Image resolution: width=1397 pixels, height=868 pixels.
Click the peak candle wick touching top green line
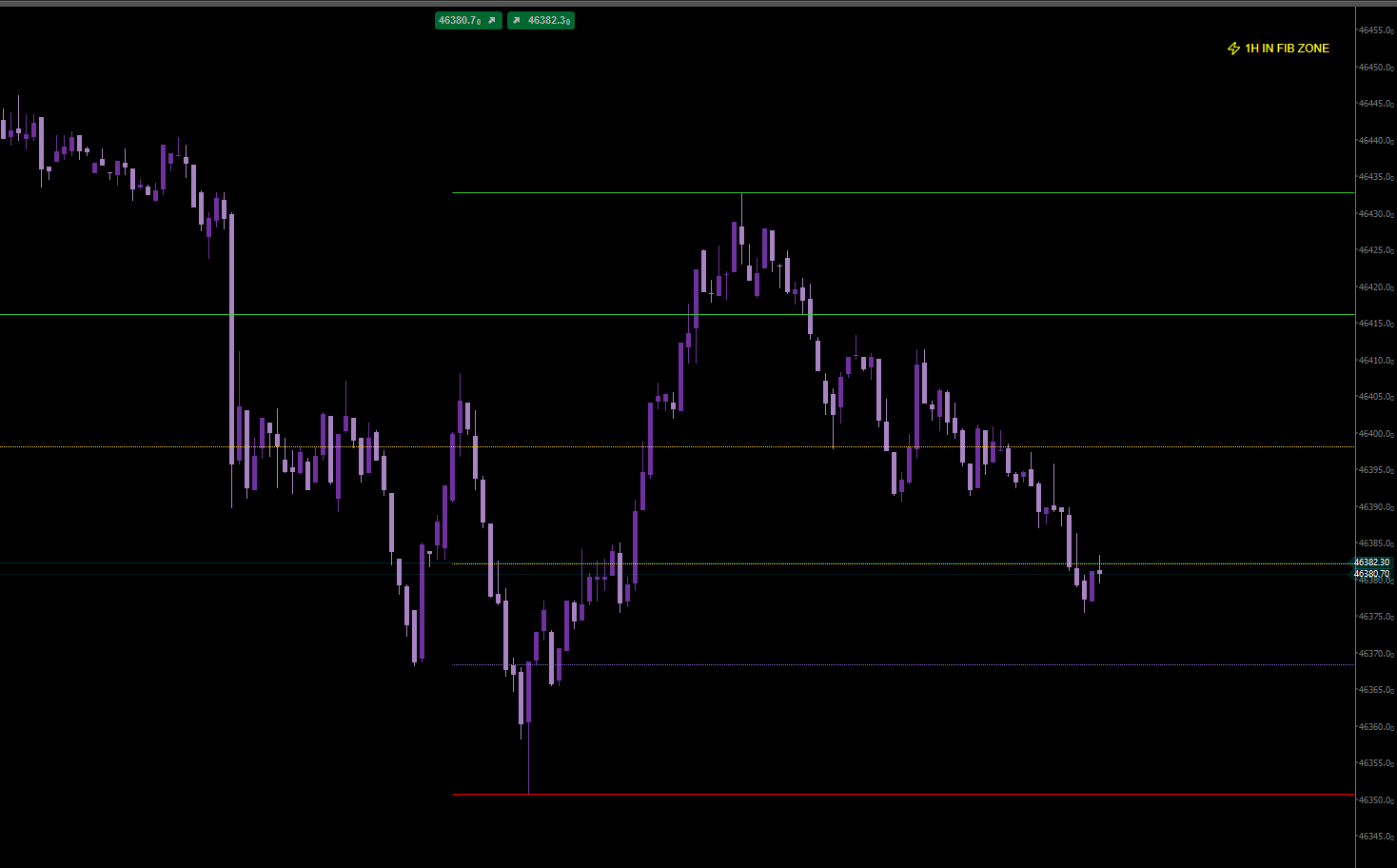coord(741,207)
